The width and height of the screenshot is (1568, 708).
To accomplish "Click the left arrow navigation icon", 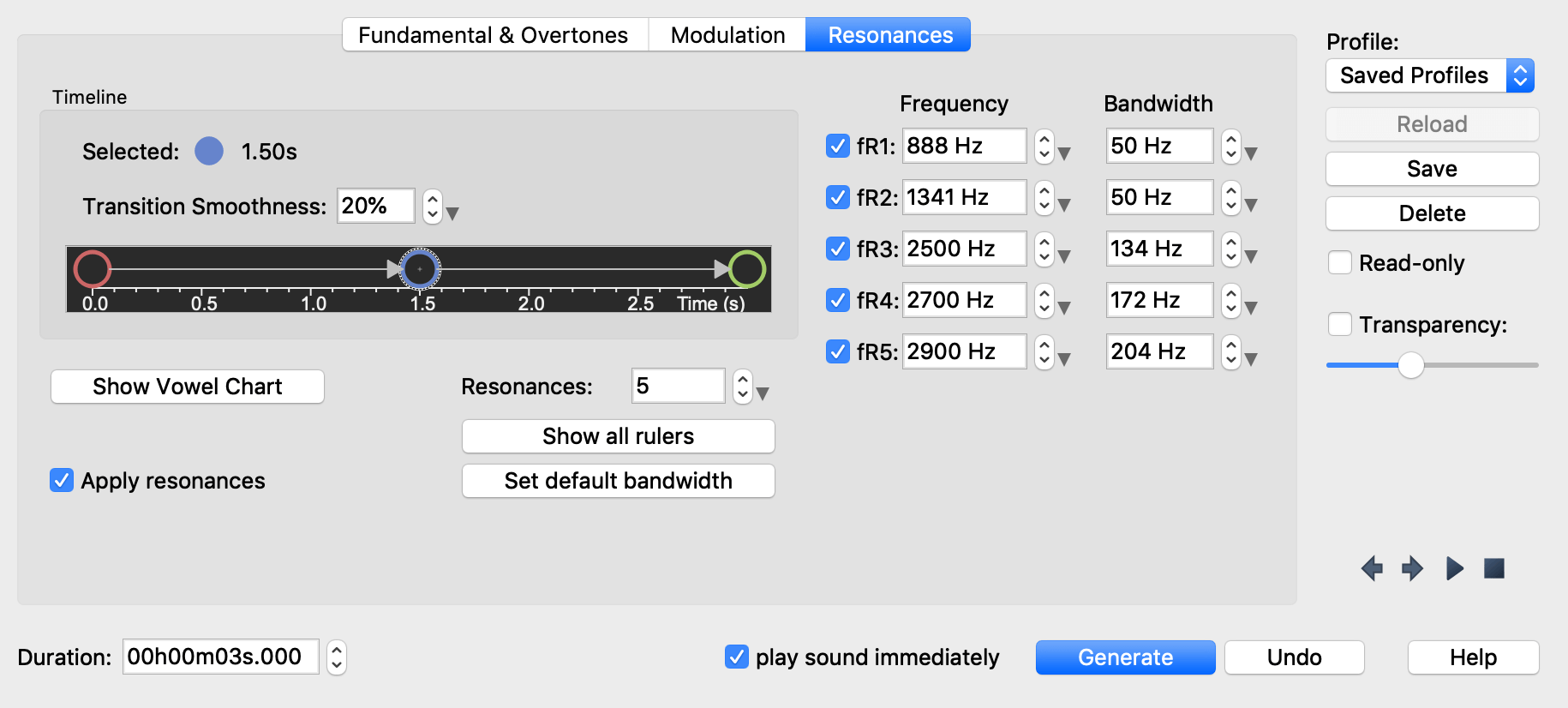I will [x=1372, y=568].
